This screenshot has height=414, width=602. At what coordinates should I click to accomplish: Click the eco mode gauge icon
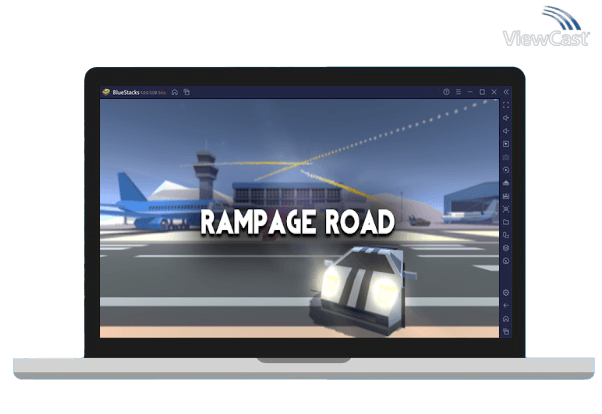point(506,261)
